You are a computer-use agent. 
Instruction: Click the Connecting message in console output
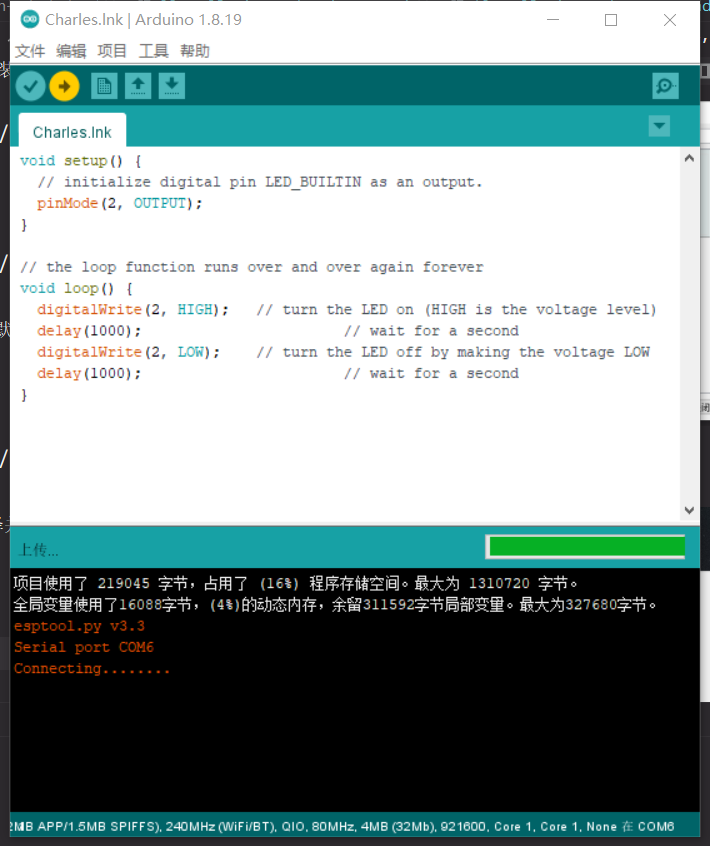coord(92,669)
